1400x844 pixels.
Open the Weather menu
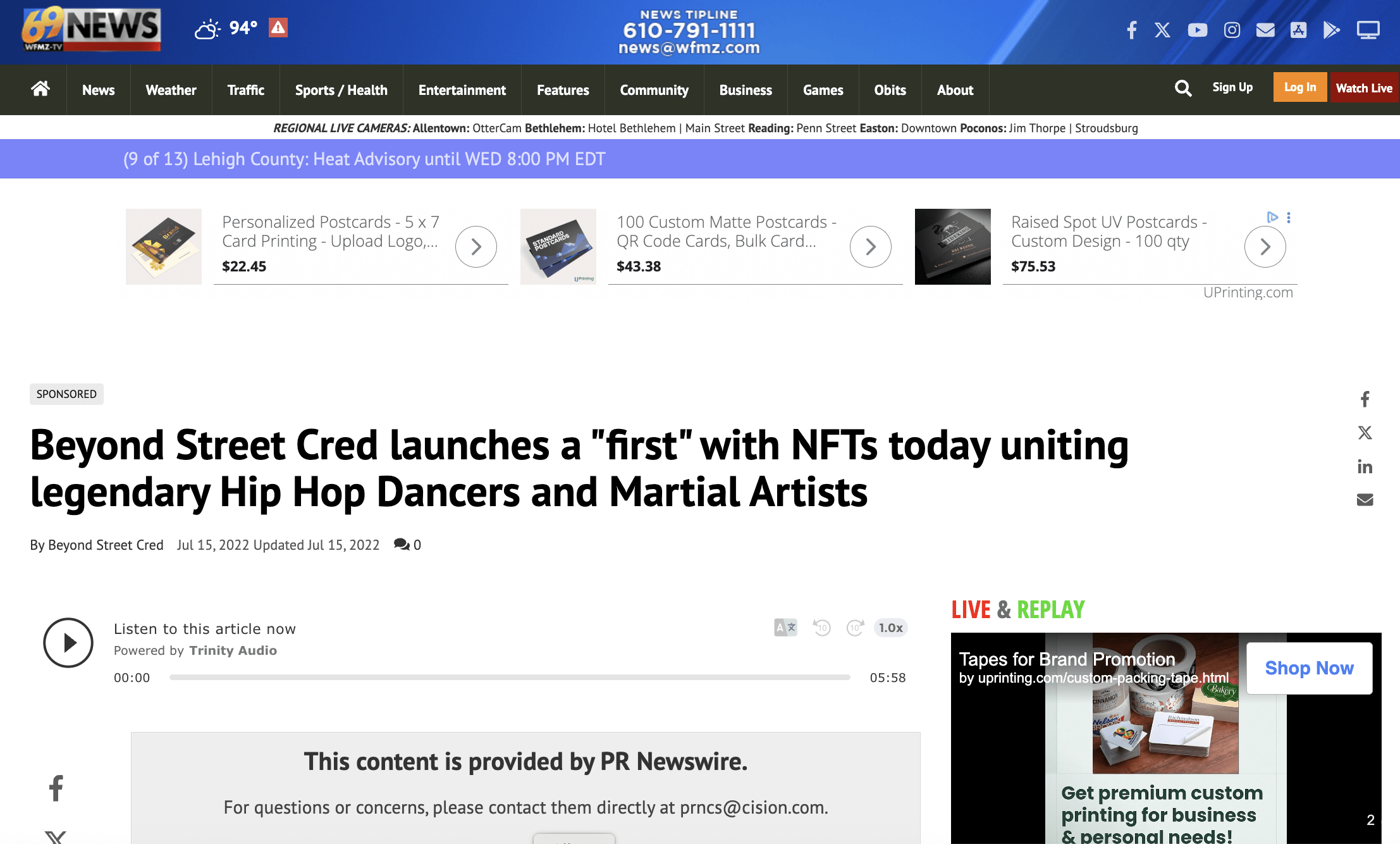171,90
